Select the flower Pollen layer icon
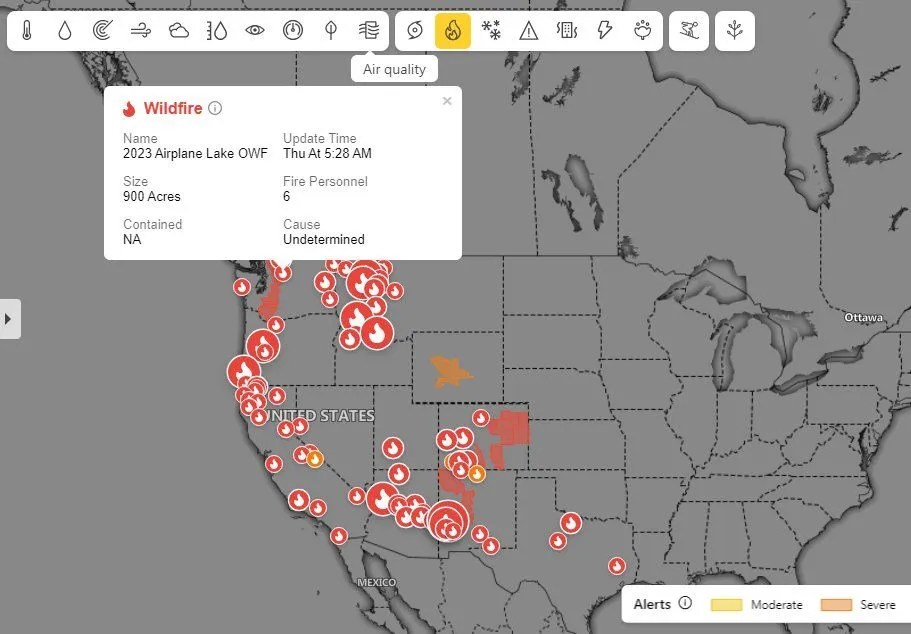 click(x=643, y=30)
